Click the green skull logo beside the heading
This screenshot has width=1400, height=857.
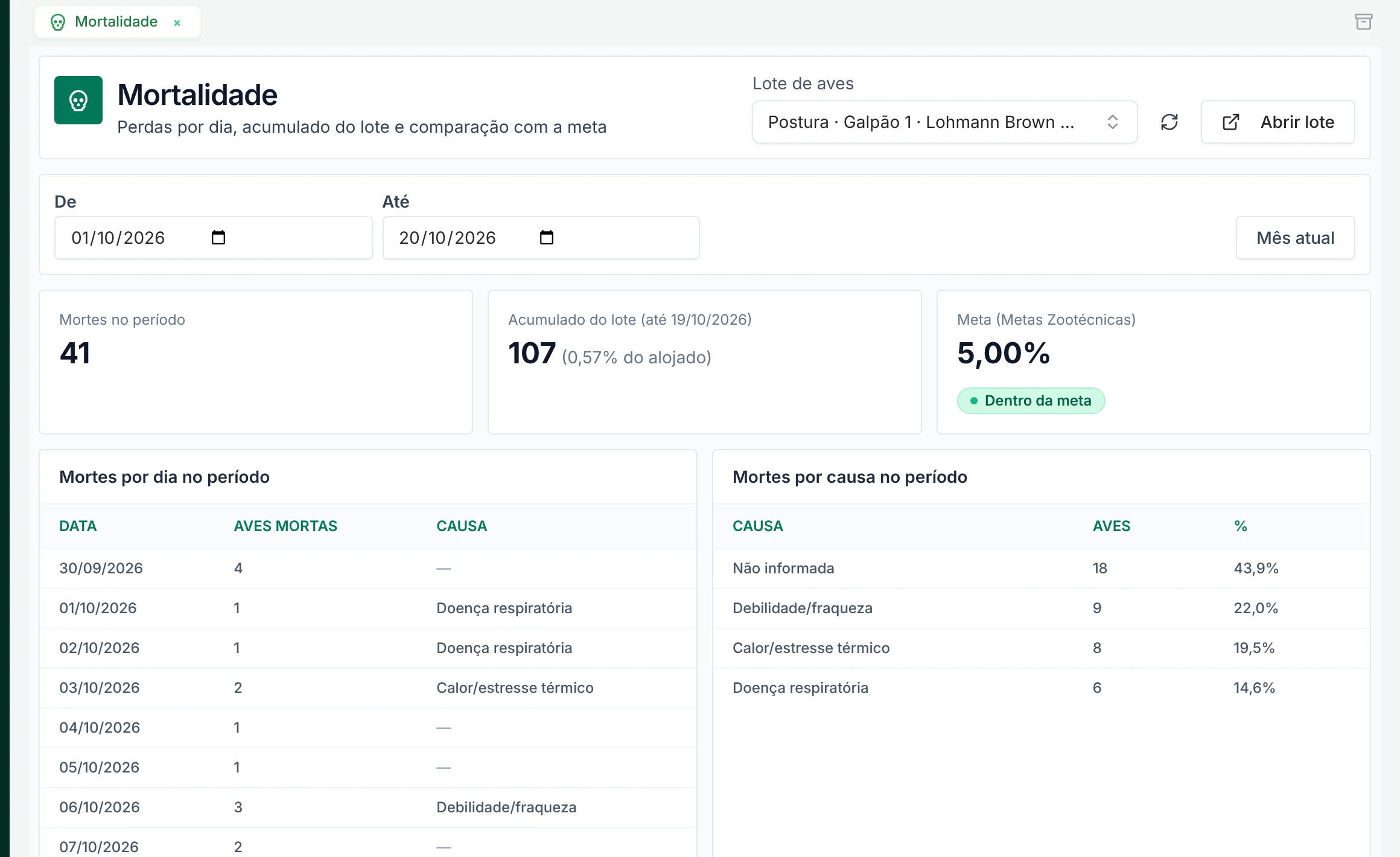(78, 100)
